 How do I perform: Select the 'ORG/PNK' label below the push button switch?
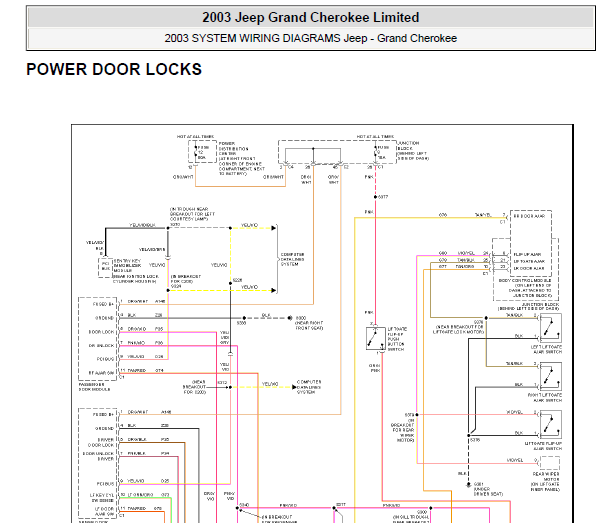[x=375, y=368]
